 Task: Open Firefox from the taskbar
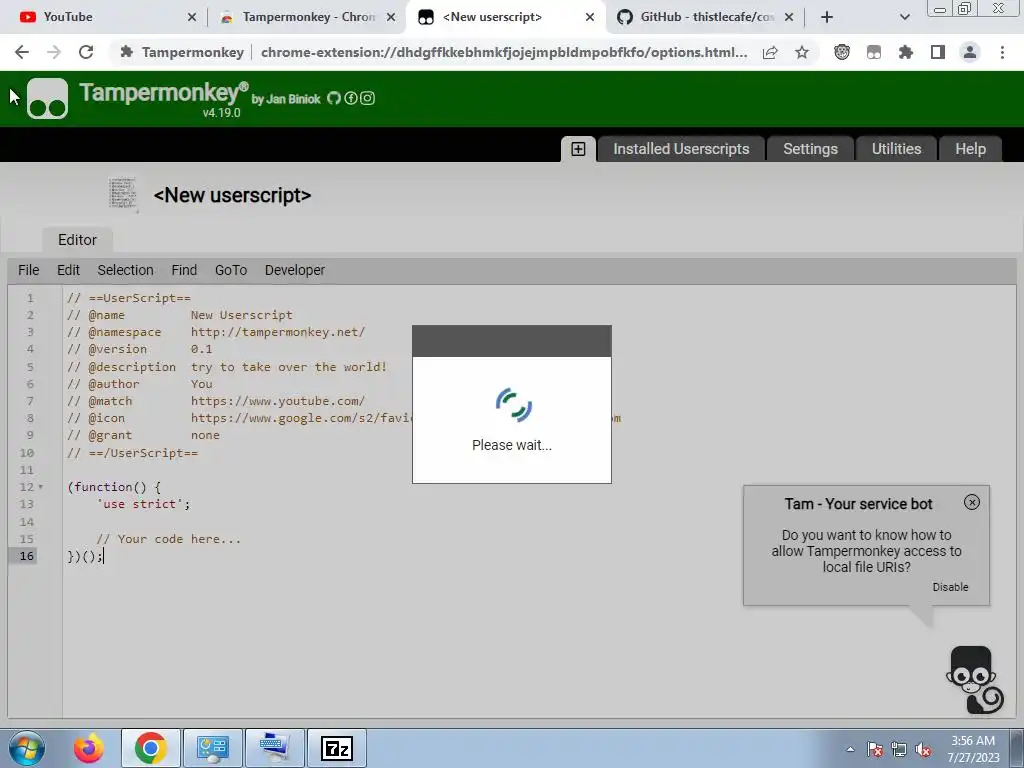89,748
